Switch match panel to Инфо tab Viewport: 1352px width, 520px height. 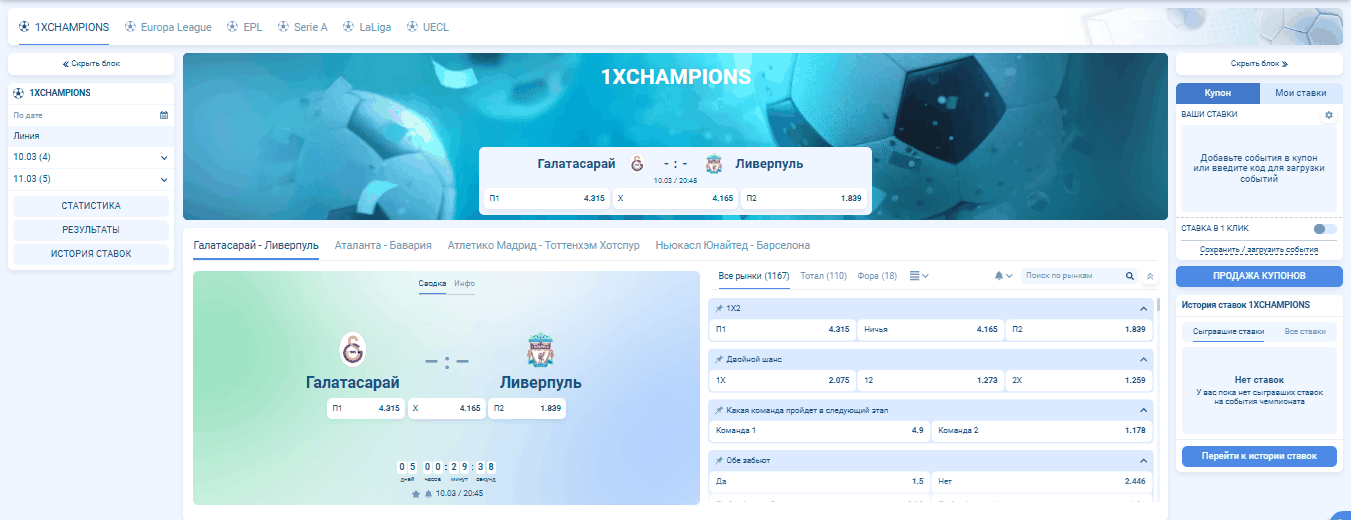click(x=464, y=284)
